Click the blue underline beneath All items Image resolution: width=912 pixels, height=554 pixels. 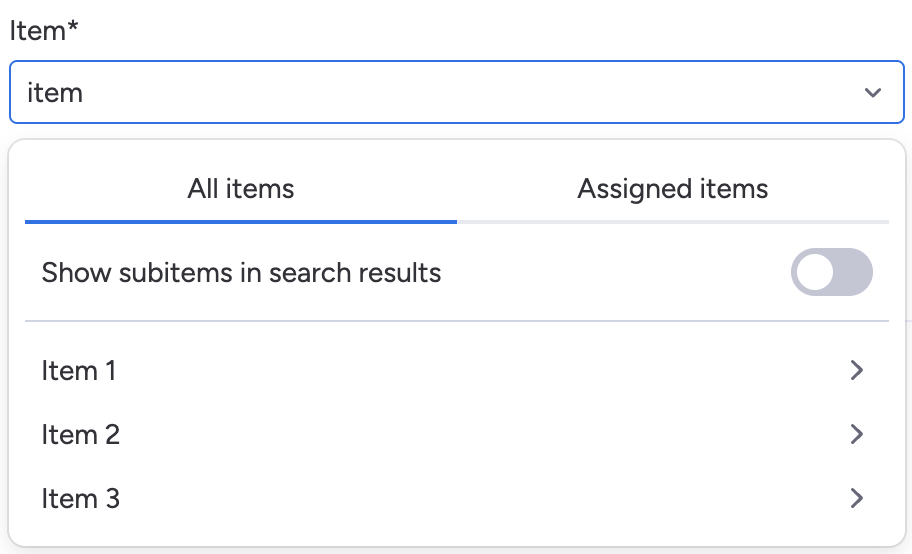[241, 221]
